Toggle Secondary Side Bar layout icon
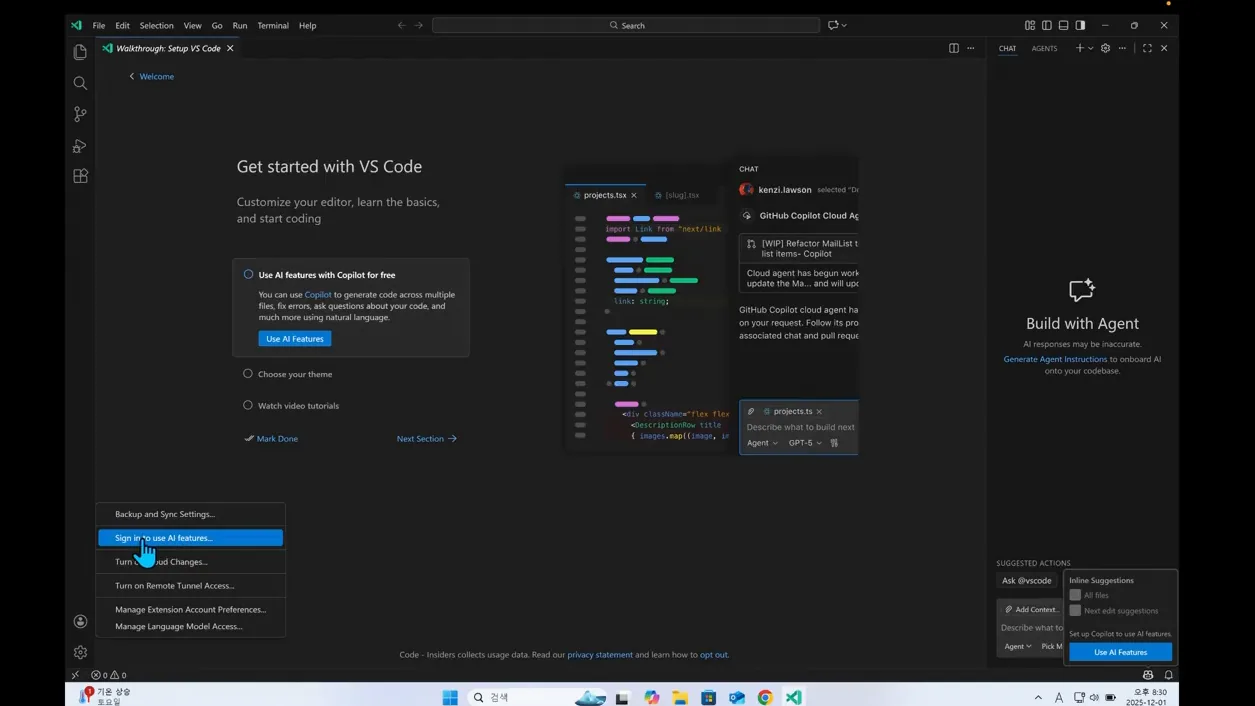 pyautogui.click(x=1080, y=25)
